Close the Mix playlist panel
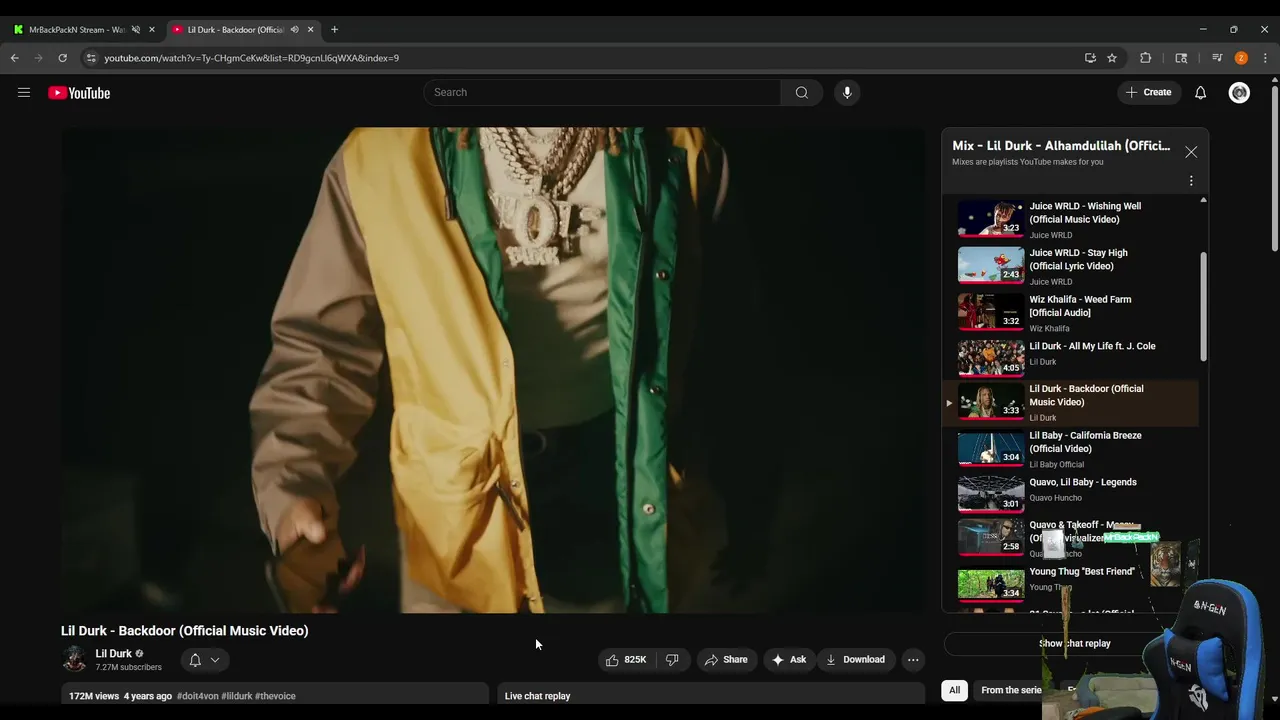 click(x=1191, y=152)
